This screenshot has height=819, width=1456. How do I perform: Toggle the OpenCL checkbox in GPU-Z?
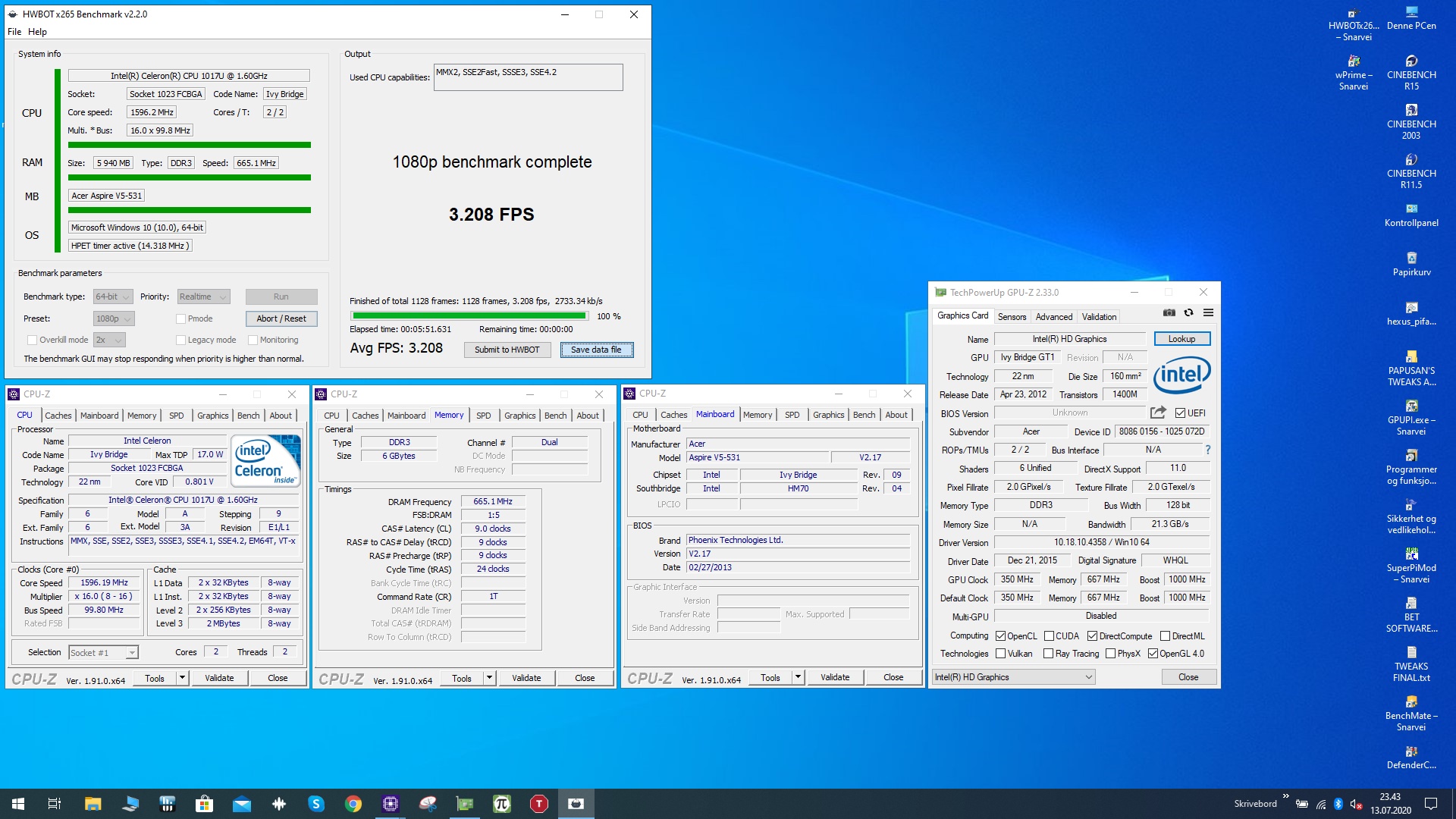1000,636
